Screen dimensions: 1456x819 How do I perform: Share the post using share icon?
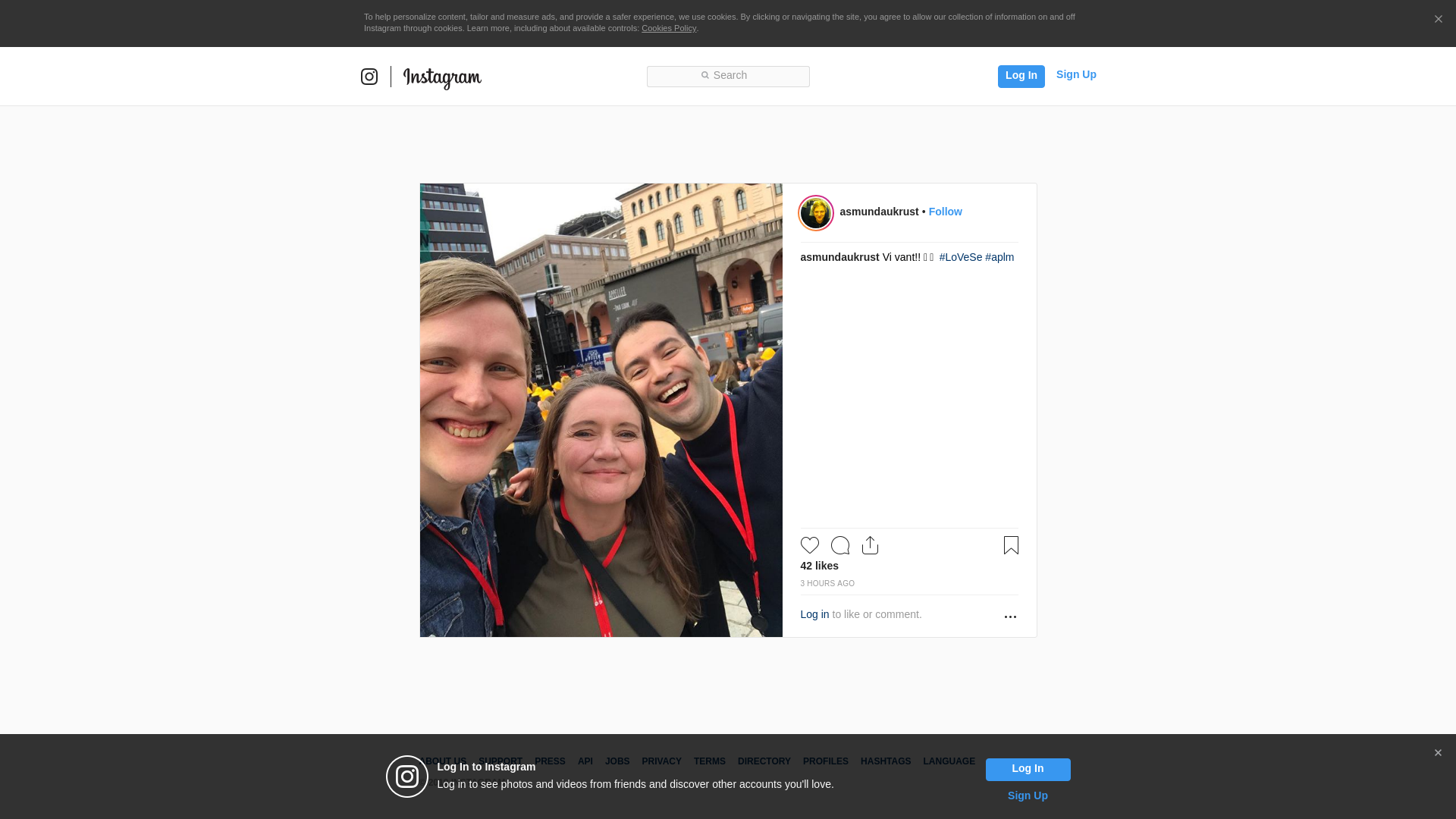tap(870, 545)
